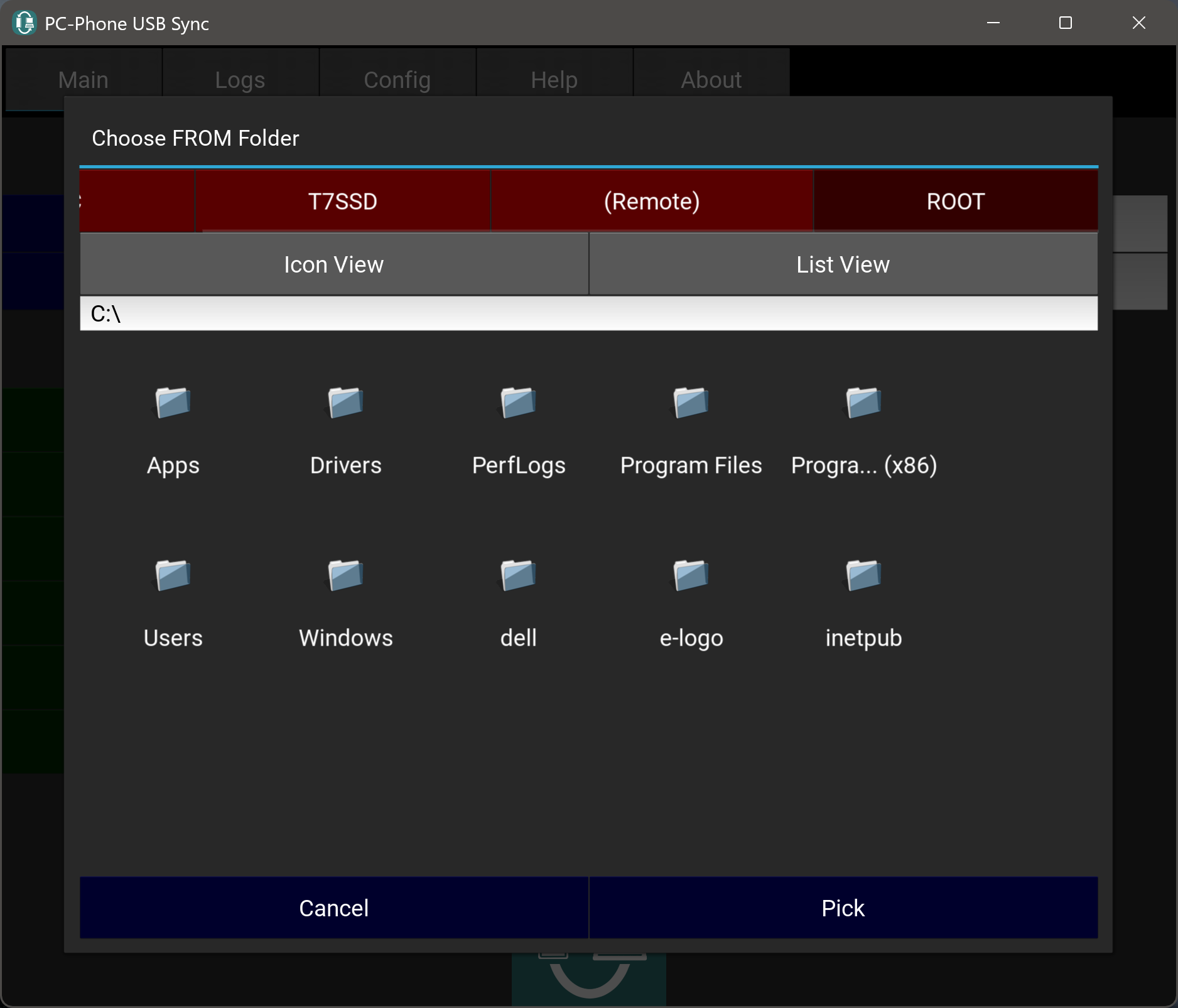Select the e-logo folder icon

[x=691, y=576]
